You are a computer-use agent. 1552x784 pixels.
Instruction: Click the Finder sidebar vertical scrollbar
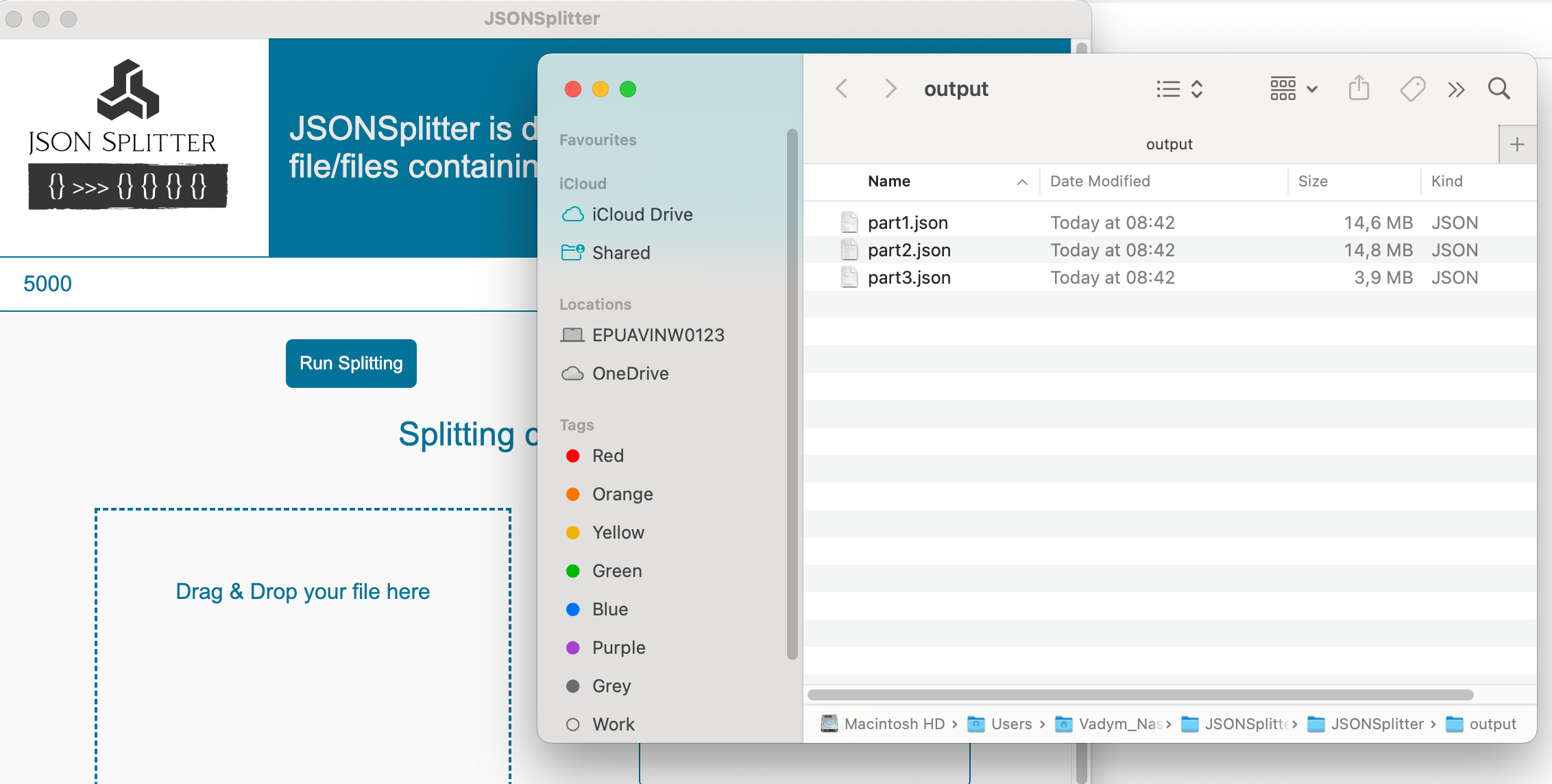792,395
